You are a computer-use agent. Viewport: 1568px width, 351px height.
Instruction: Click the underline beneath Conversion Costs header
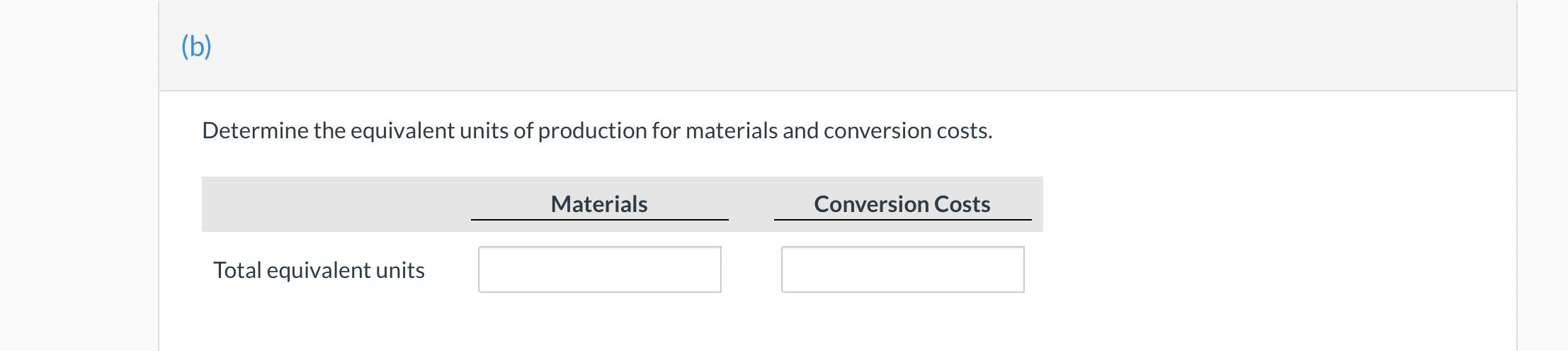point(903,220)
